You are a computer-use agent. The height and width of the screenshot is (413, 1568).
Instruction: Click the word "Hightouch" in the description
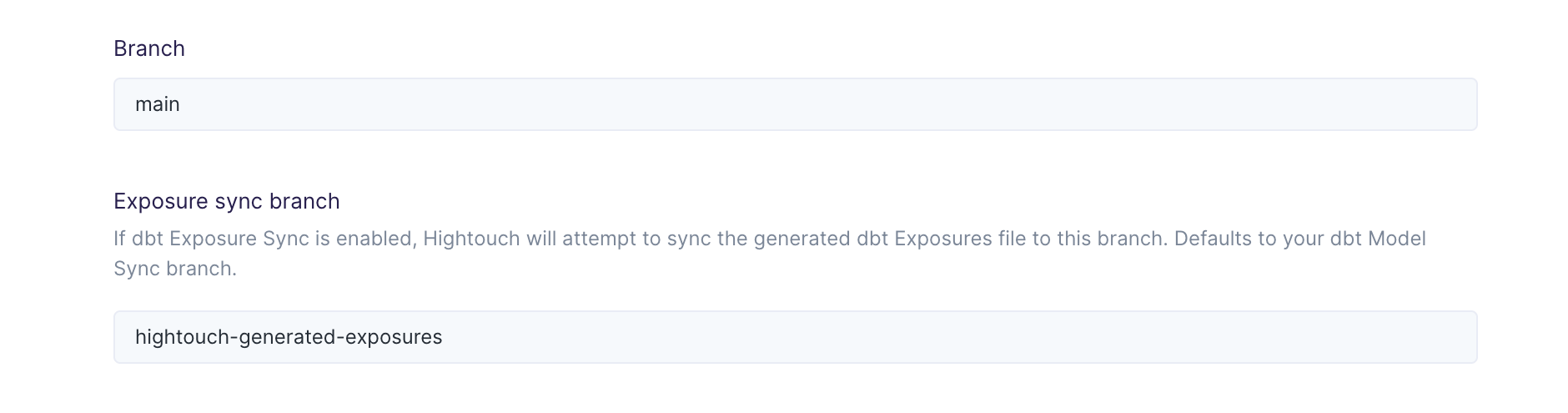471,239
